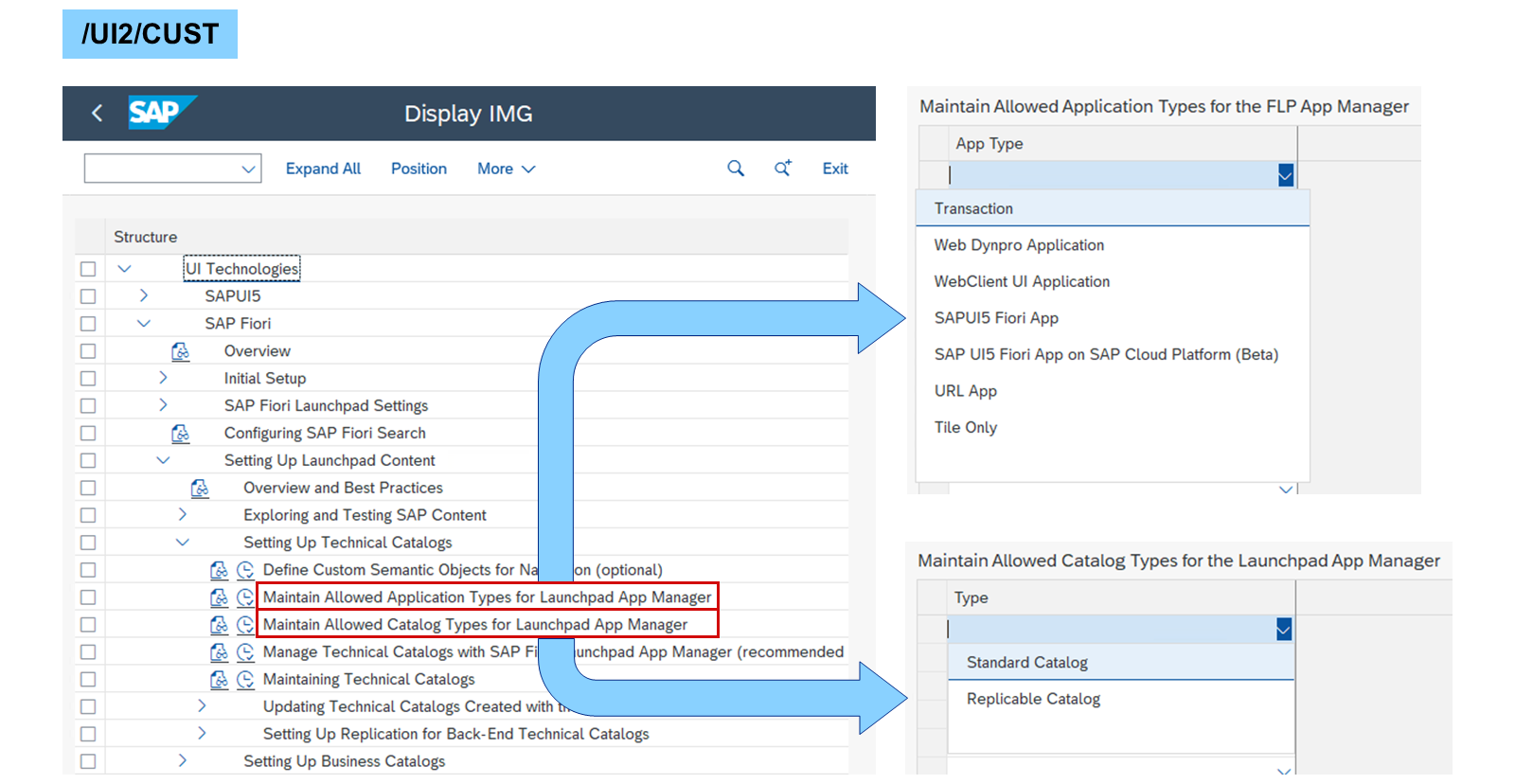The height and width of the screenshot is (784, 1515).
Task: Mark checkbox for Maintain Allowed Application Types row
Action: pyautogui.click(x=88, y=597)
